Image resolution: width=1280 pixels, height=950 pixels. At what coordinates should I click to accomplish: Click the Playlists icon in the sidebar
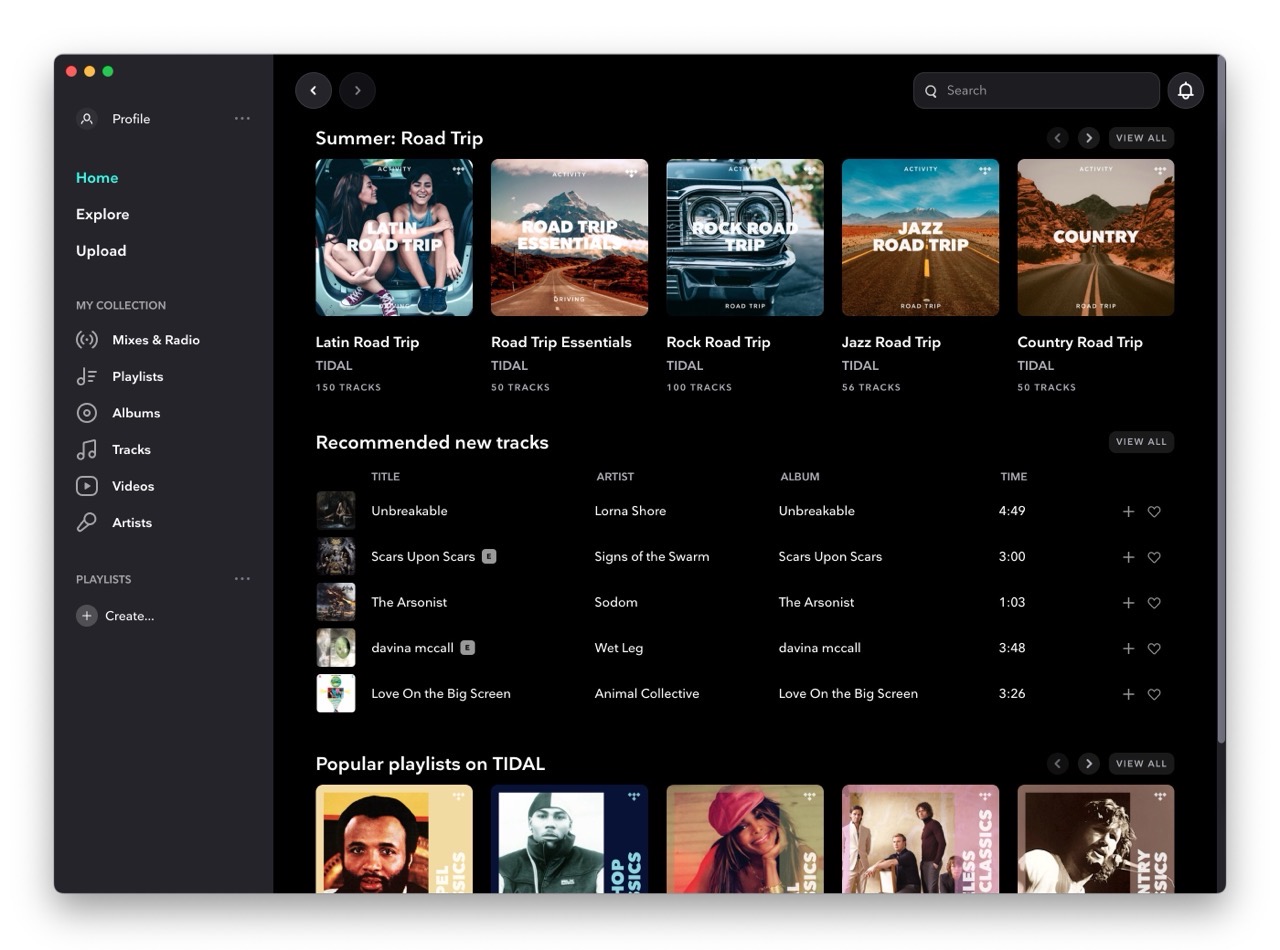pos(87,377)
